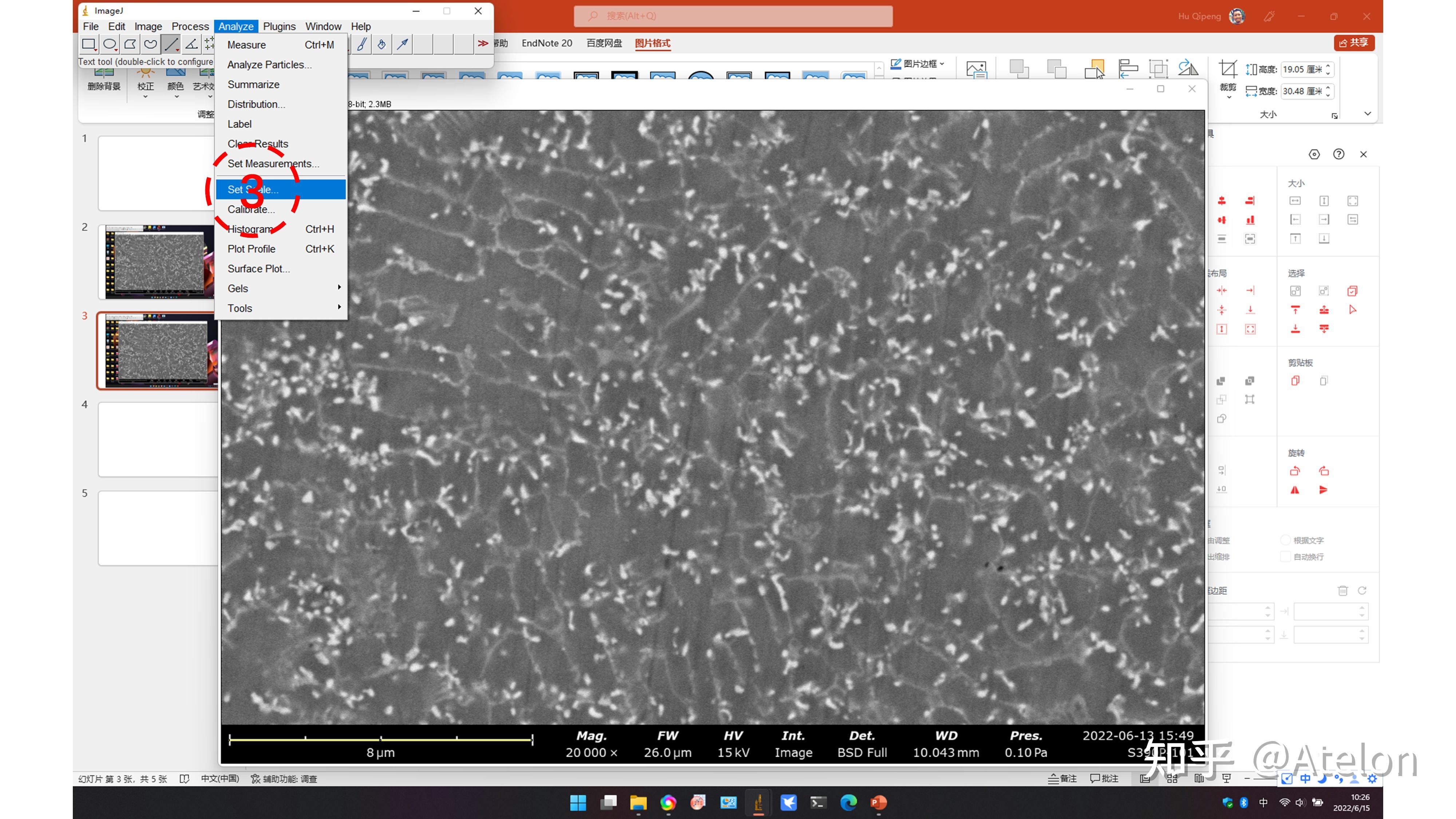Click Analyze Particles menu entry

(x=270, y=64)
